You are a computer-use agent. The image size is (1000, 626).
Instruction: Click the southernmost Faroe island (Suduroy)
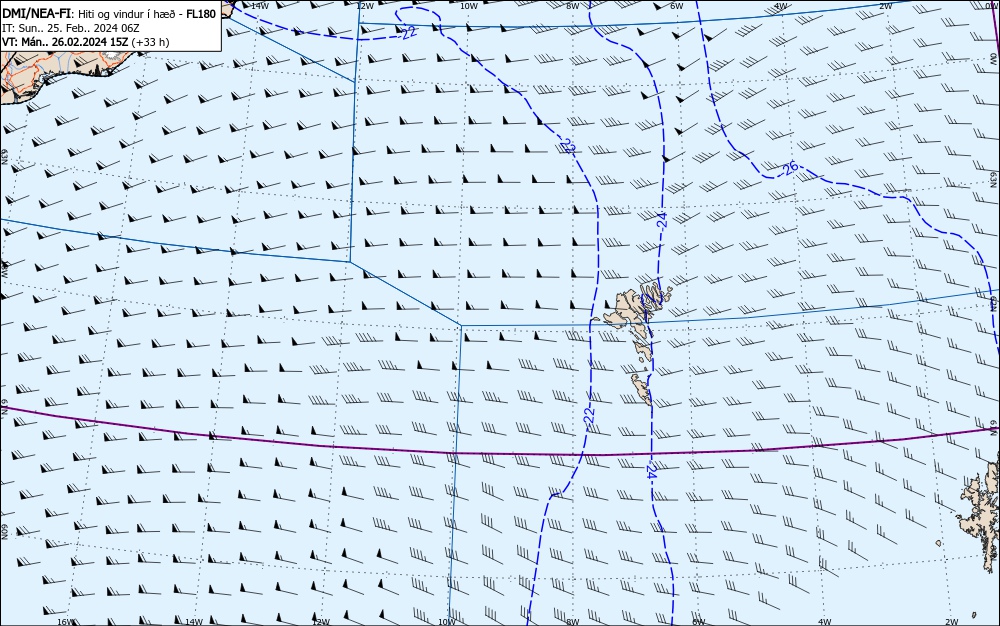click(x=642, y=388)
